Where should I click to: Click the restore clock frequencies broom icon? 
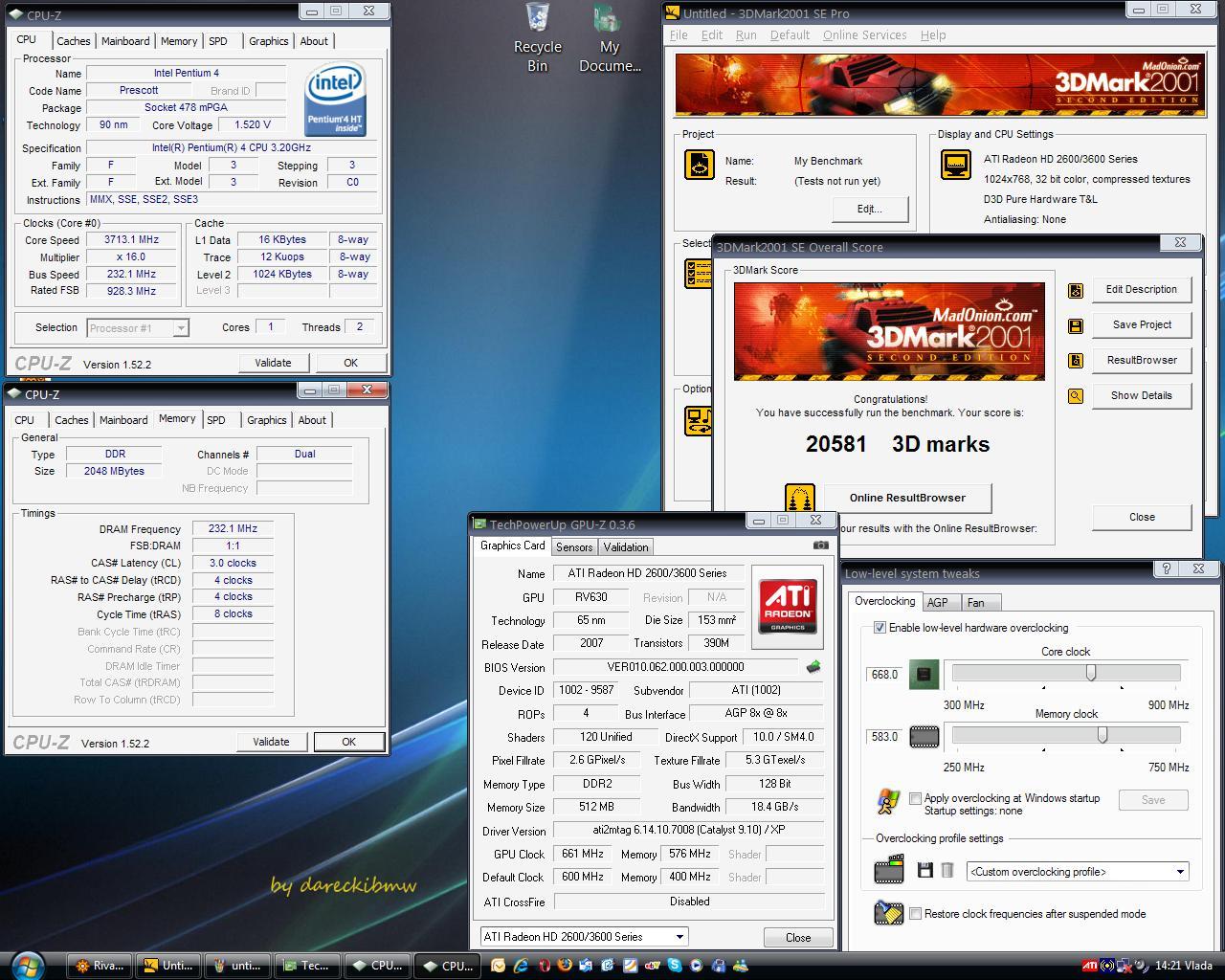tap(889, 913)
